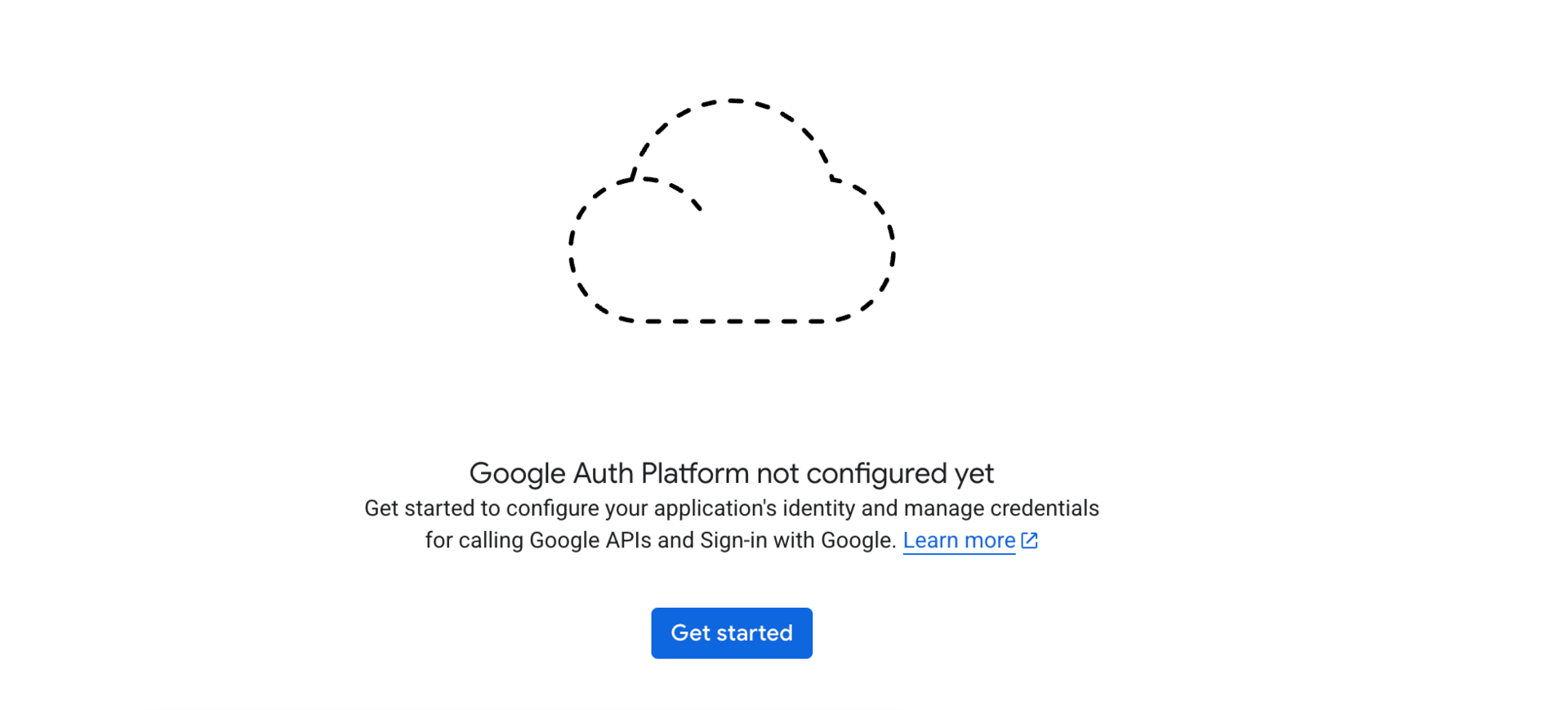Click the word Auth in the heading

tap(603, 473)
